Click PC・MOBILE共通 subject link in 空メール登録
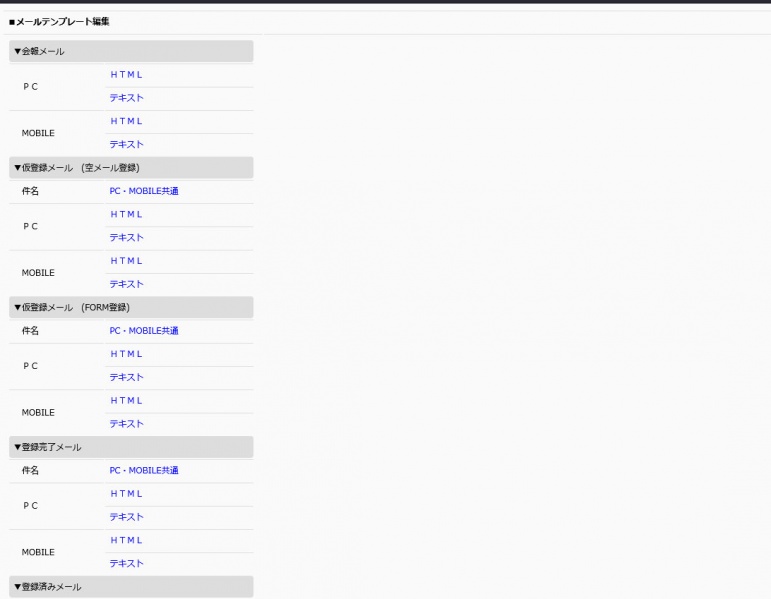The width and height of the screenshot is (771, 599). tap(144, 191)
